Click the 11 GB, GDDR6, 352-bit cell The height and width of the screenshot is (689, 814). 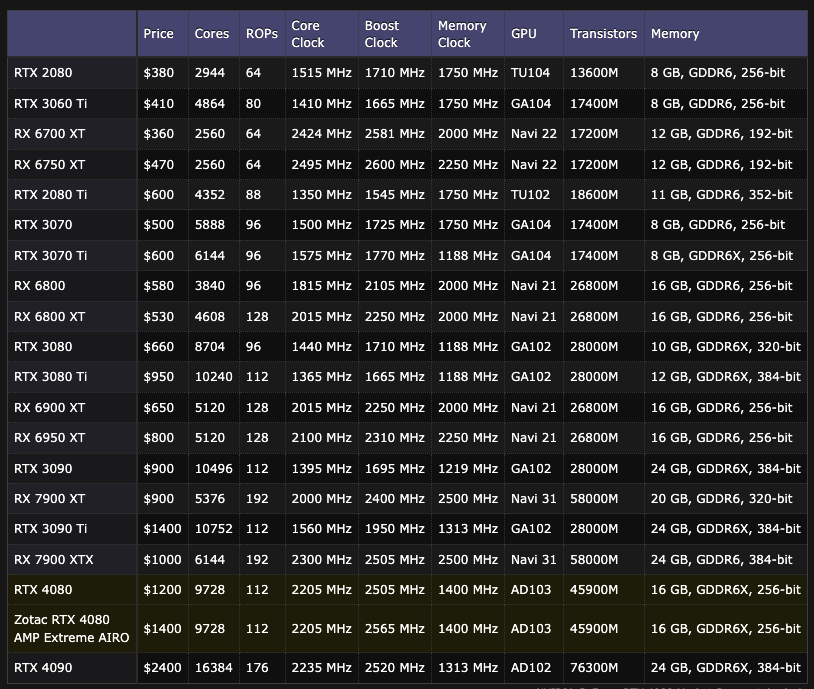click(x=722, y=195)
